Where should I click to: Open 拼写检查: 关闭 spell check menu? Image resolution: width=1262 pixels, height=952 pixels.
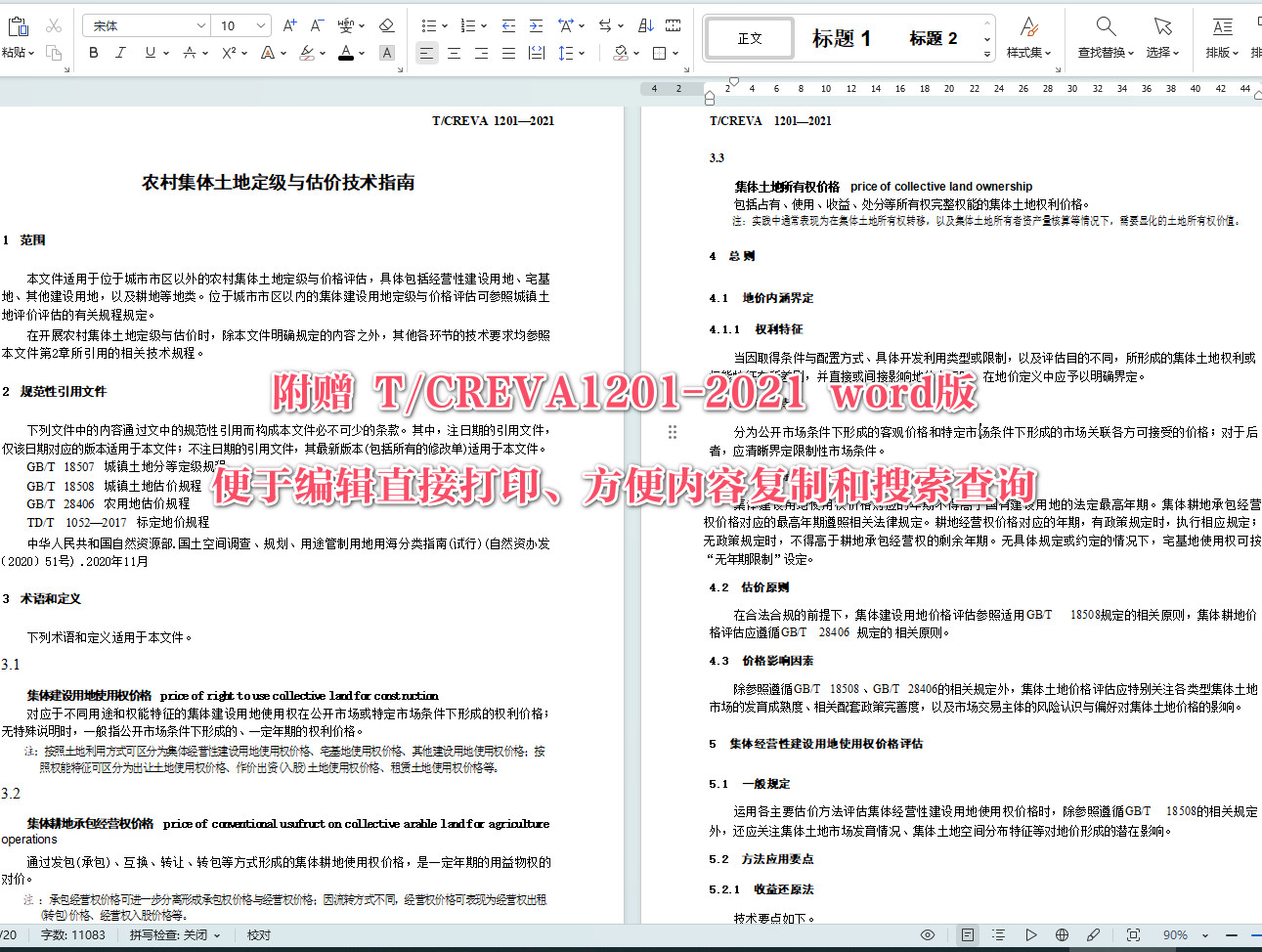[x=175, y=935]
